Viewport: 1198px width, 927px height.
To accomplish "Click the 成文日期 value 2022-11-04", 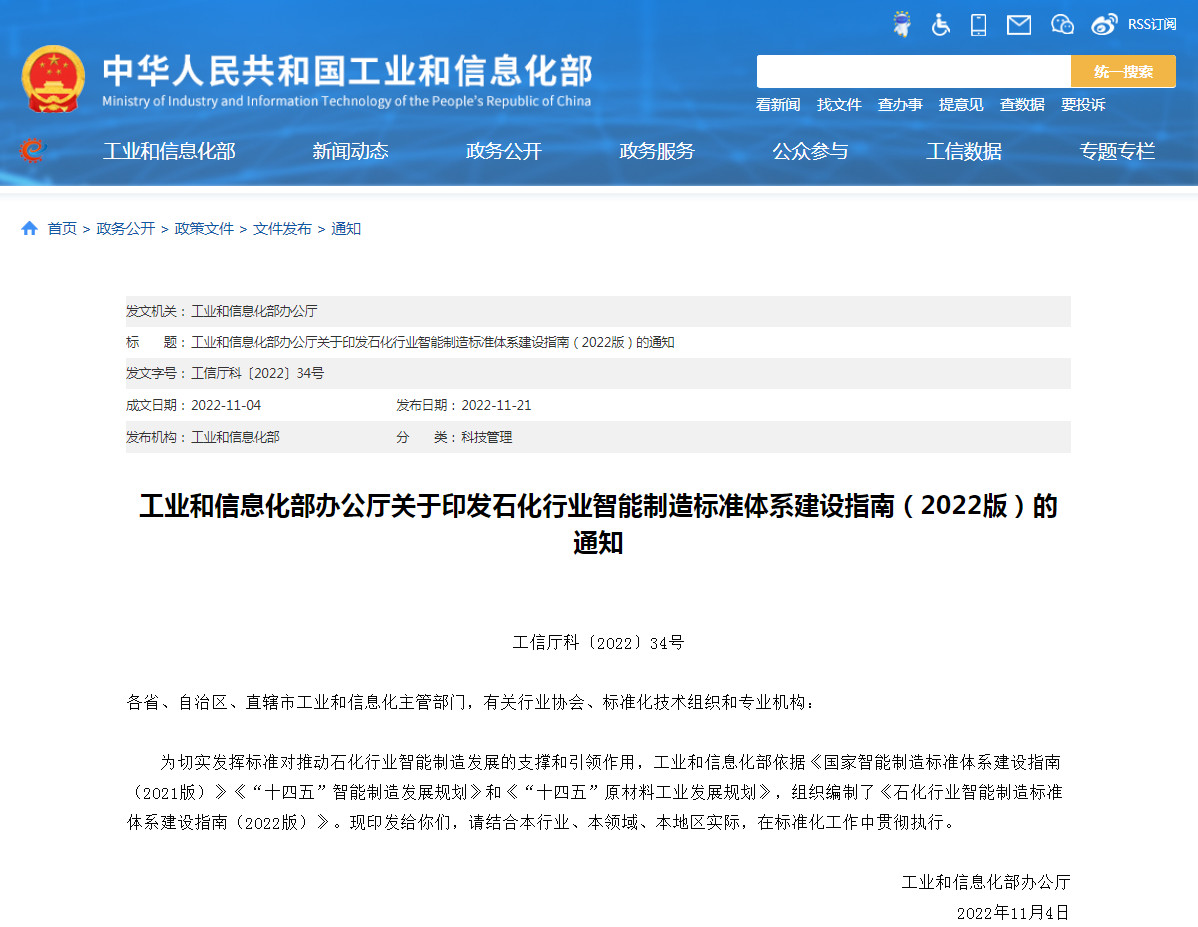I will (x=225, y=405).
